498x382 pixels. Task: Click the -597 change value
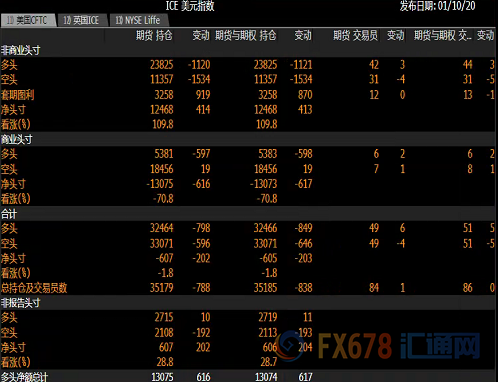tap(201, 154)
